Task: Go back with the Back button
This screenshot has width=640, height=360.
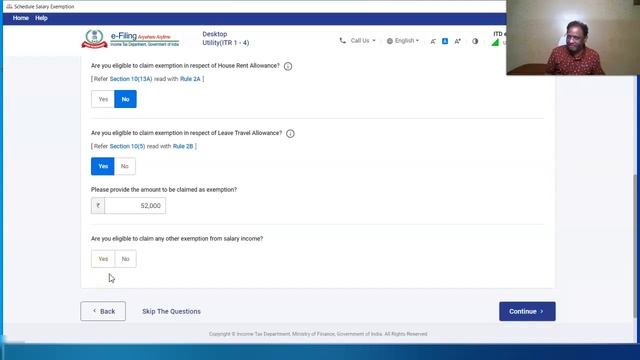Action: pos(103,311)
